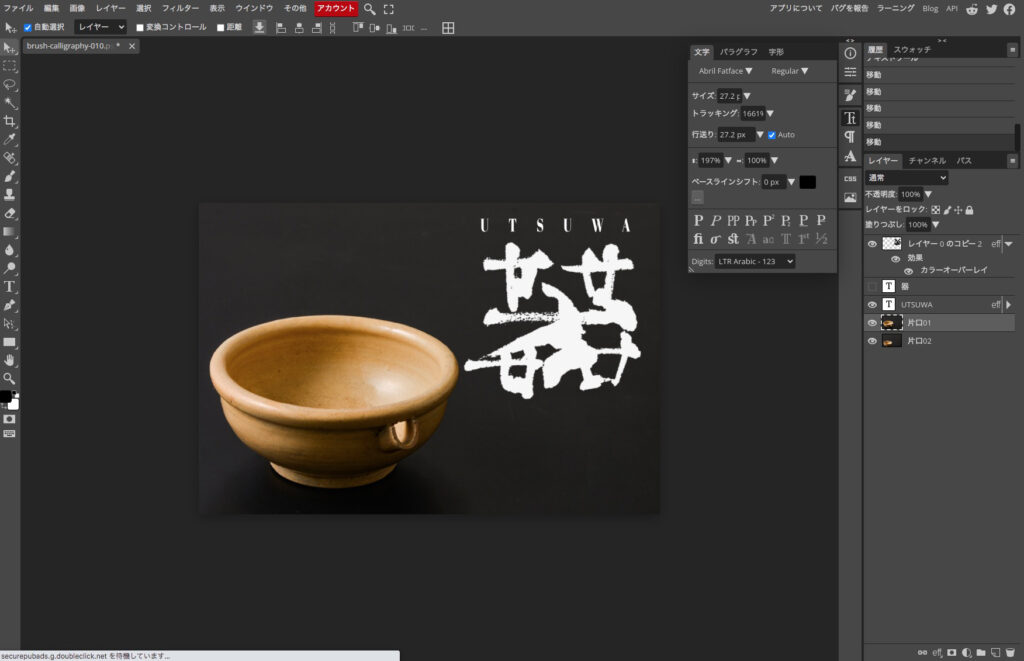Open the フィルター menu

pos(180,8)
